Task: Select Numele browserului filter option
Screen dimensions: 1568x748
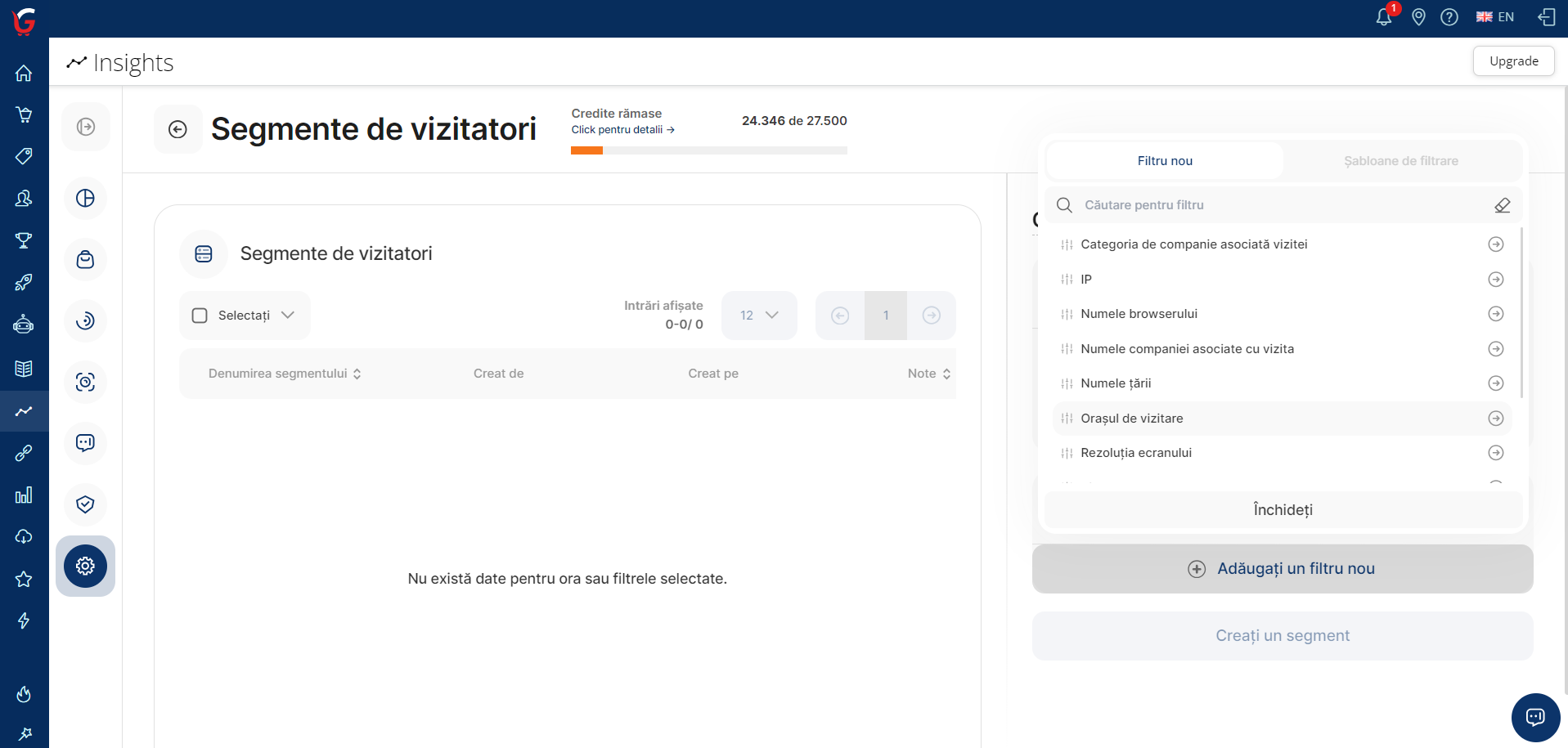Action: point(1282,314)
